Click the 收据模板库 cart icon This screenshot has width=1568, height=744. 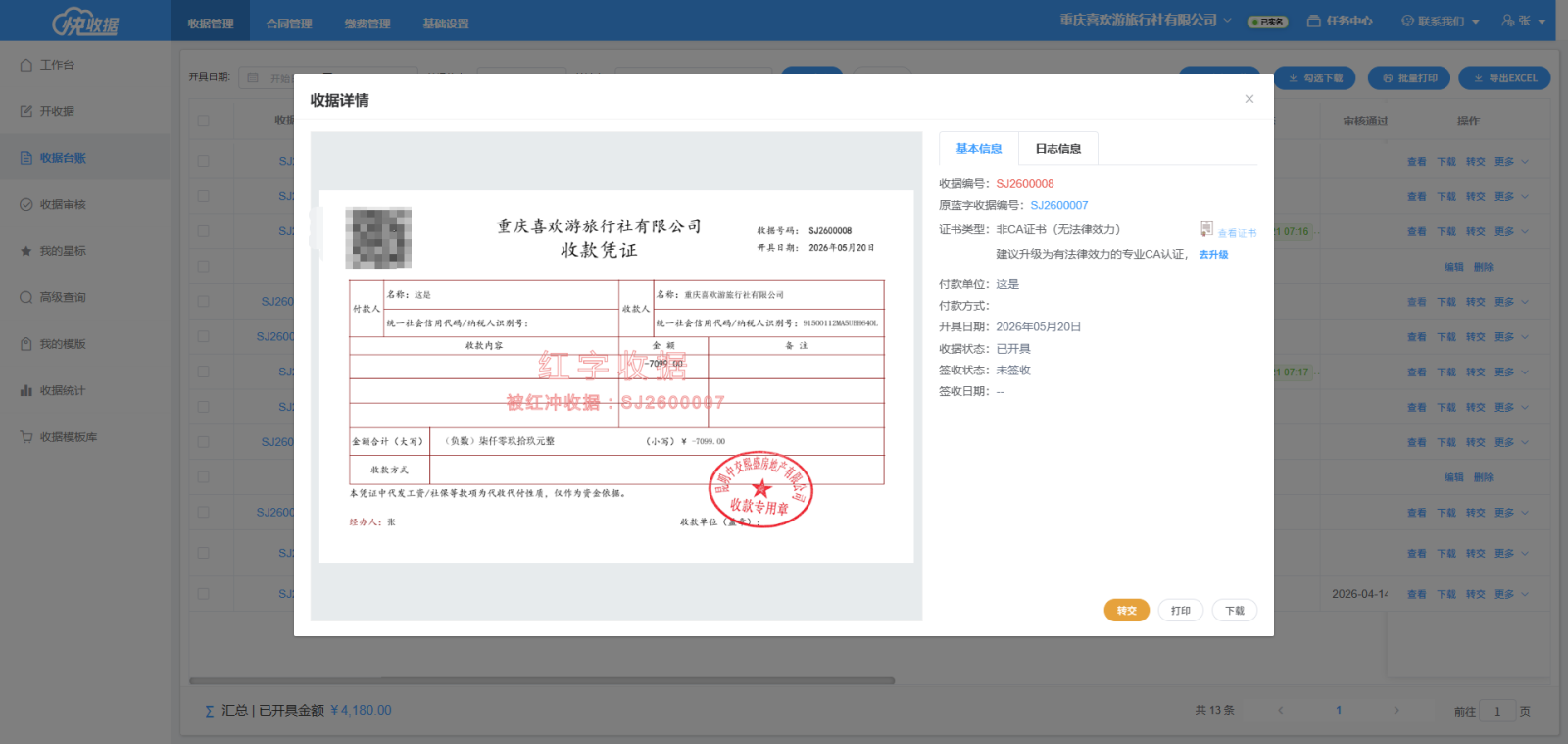(x=26, y=437)
